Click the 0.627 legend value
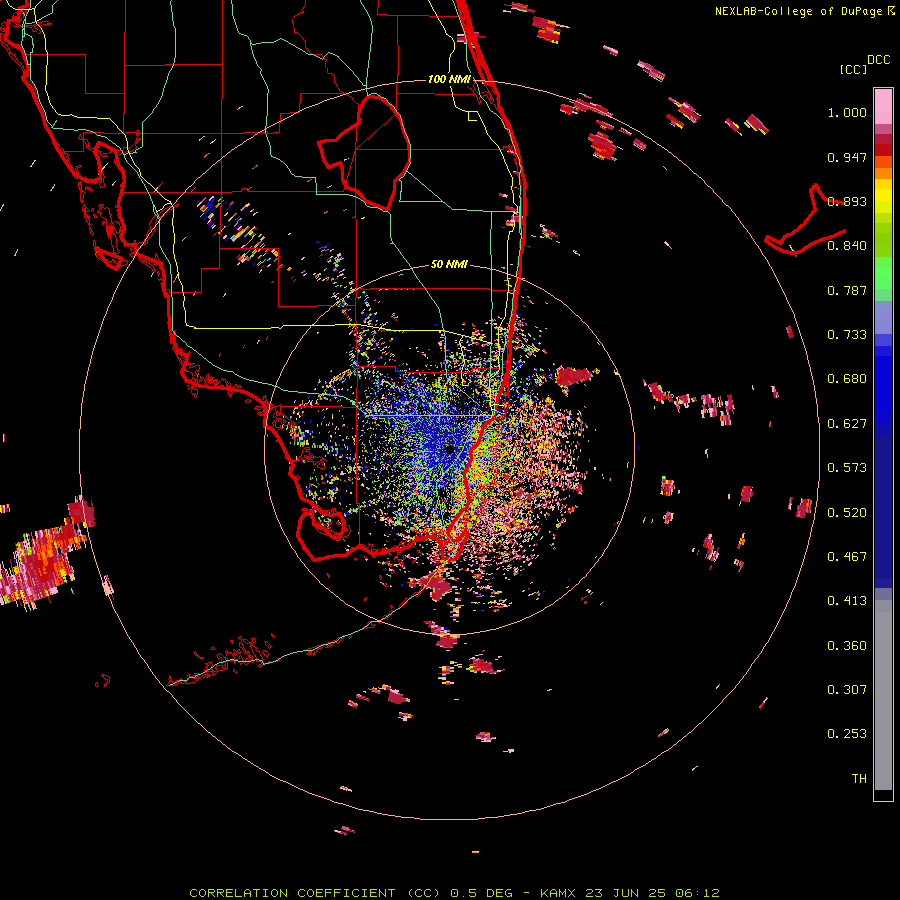 pos(847,424)
